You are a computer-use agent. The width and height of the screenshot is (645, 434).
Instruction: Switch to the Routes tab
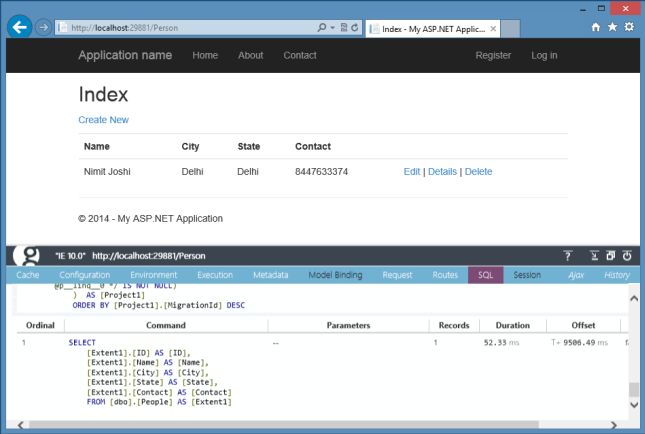(x=445, y=275)
